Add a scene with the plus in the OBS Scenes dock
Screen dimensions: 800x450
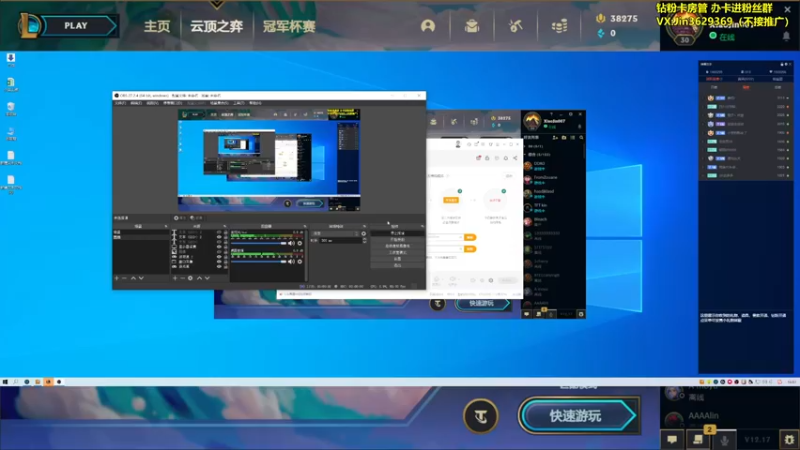point(117,278)
